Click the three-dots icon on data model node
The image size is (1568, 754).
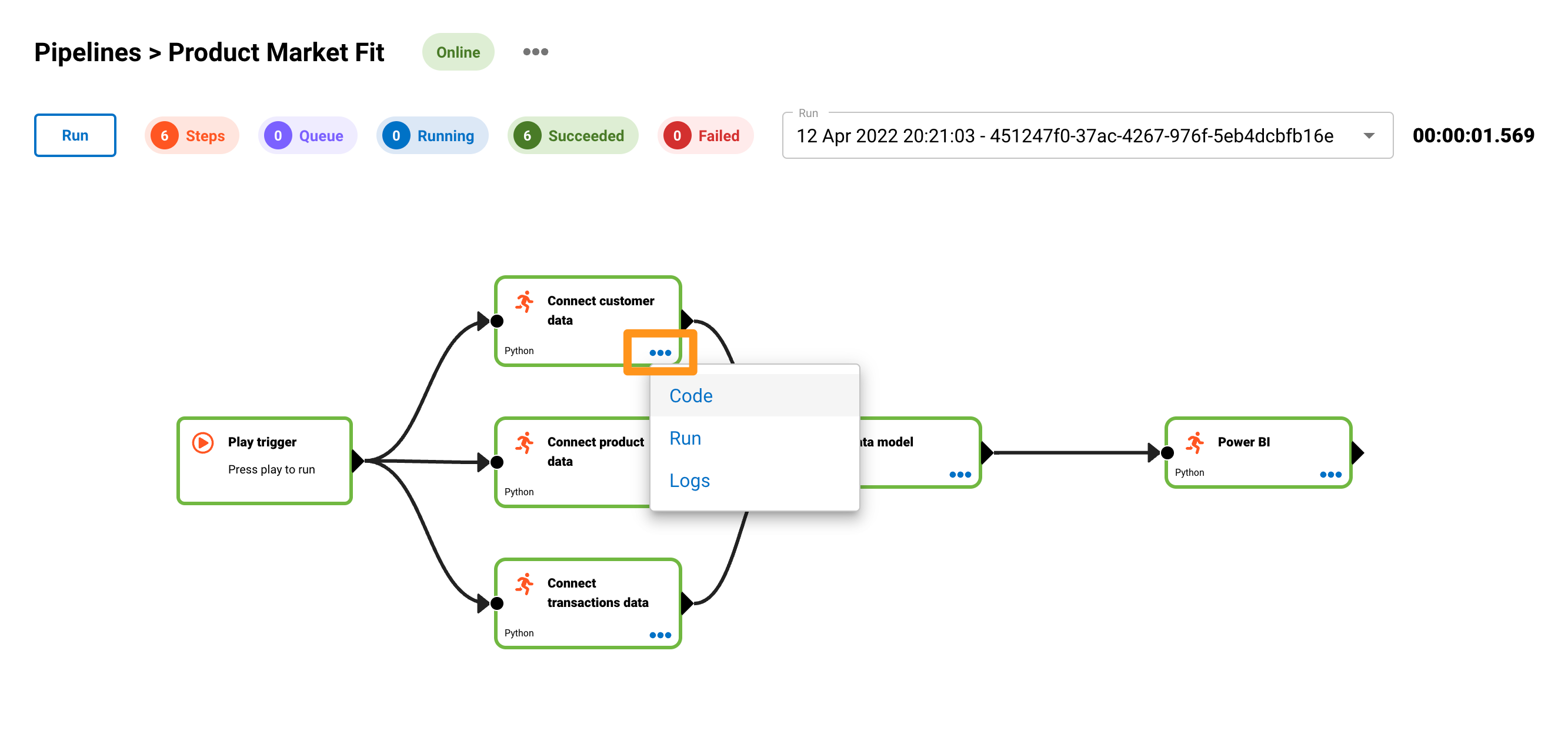(960, 473)
